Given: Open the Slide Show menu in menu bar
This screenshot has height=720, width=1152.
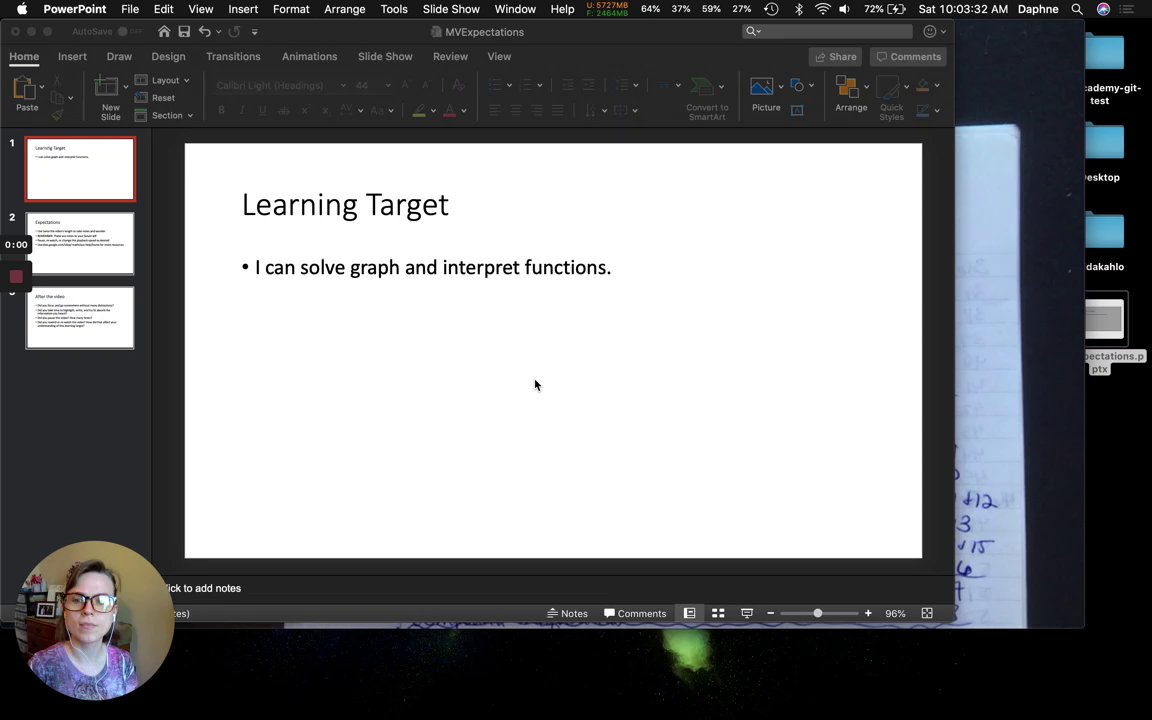Looking at the screenshot, I should tap(451, 10).
